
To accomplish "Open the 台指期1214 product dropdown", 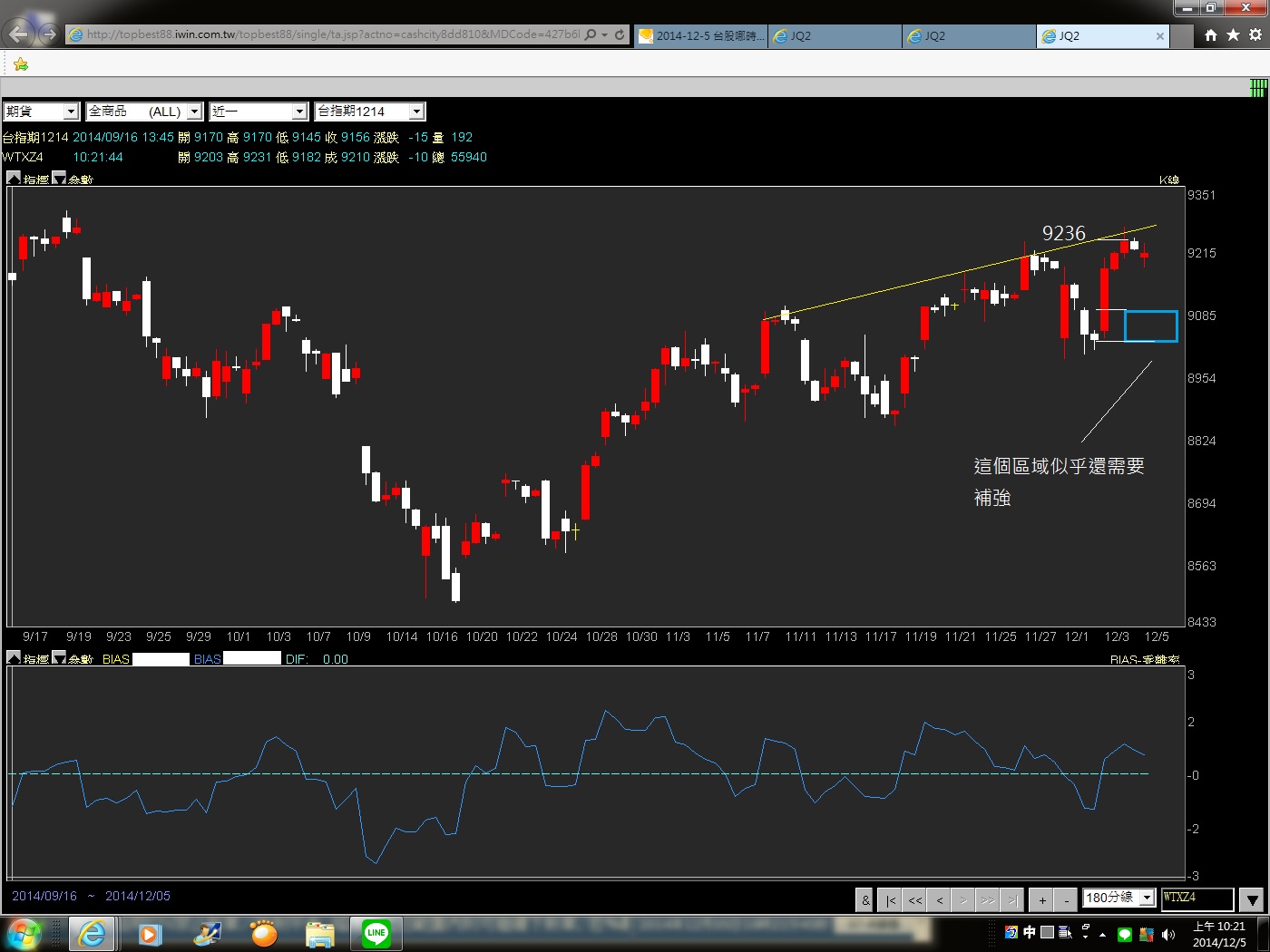I will point(369,112).
